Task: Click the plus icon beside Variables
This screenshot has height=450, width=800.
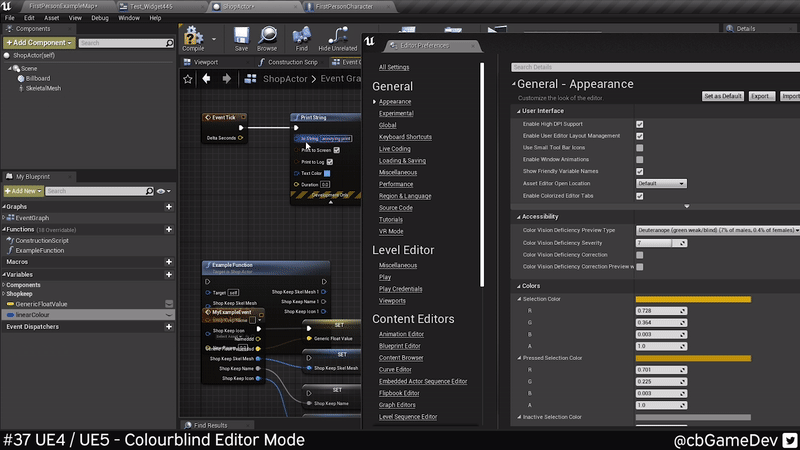Action: pos(169,274)
